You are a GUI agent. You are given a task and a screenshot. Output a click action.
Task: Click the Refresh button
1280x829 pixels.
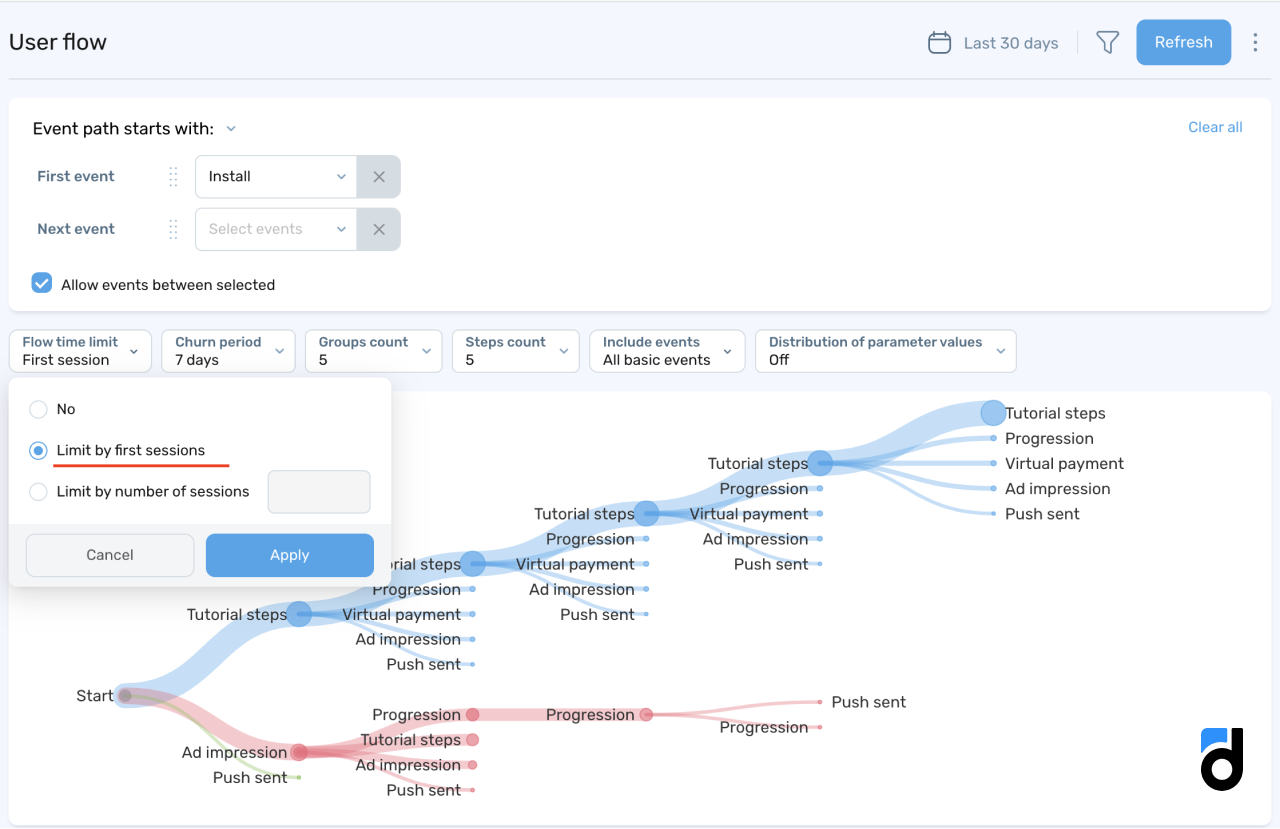(x=1183, y=42)
